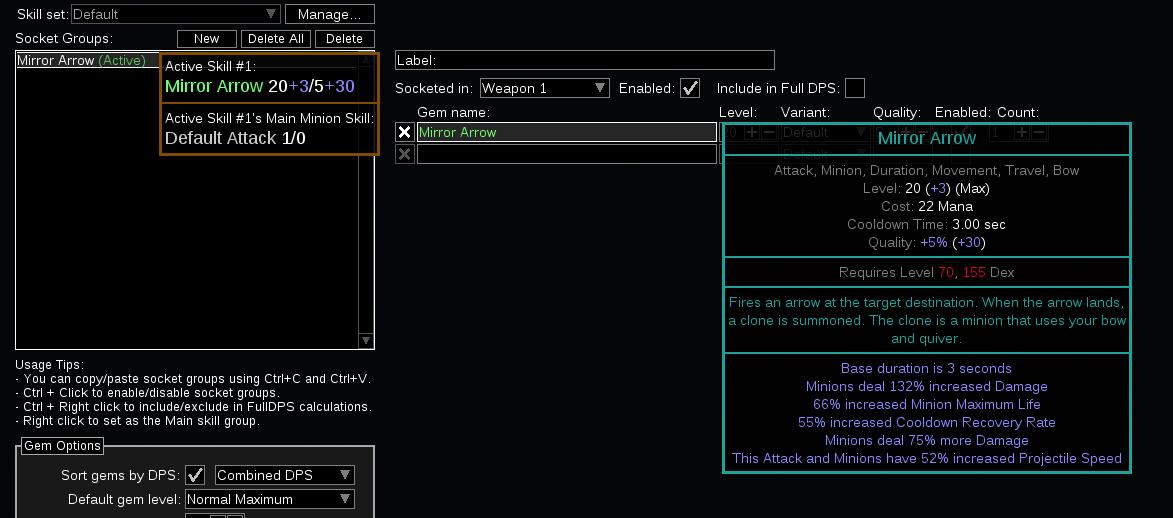Open the Socketed in Weapon 1 dropdown
The width and height of the screenshot is (1173, 518).
[x=545, y=88]
